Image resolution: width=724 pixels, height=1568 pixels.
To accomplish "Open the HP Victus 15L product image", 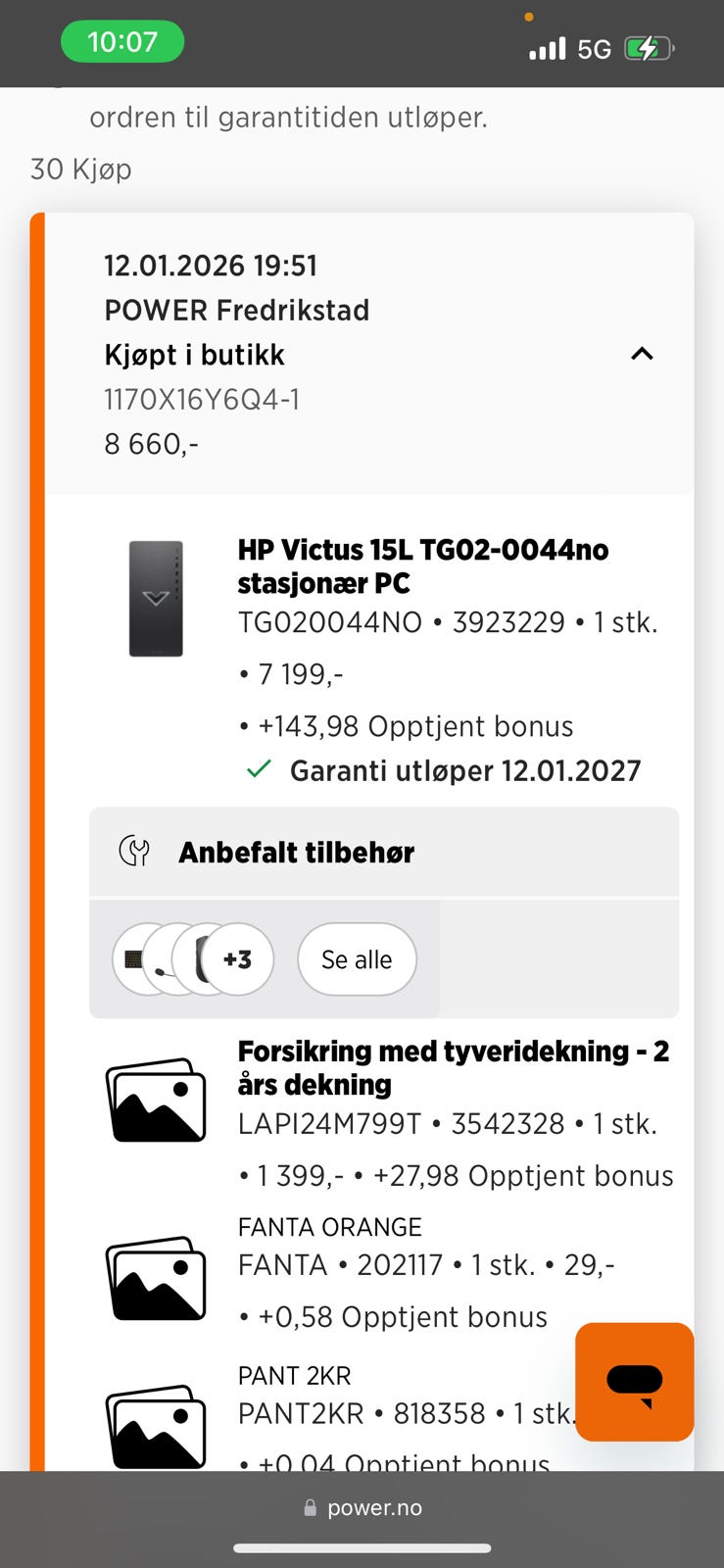I will coord(156,598).
